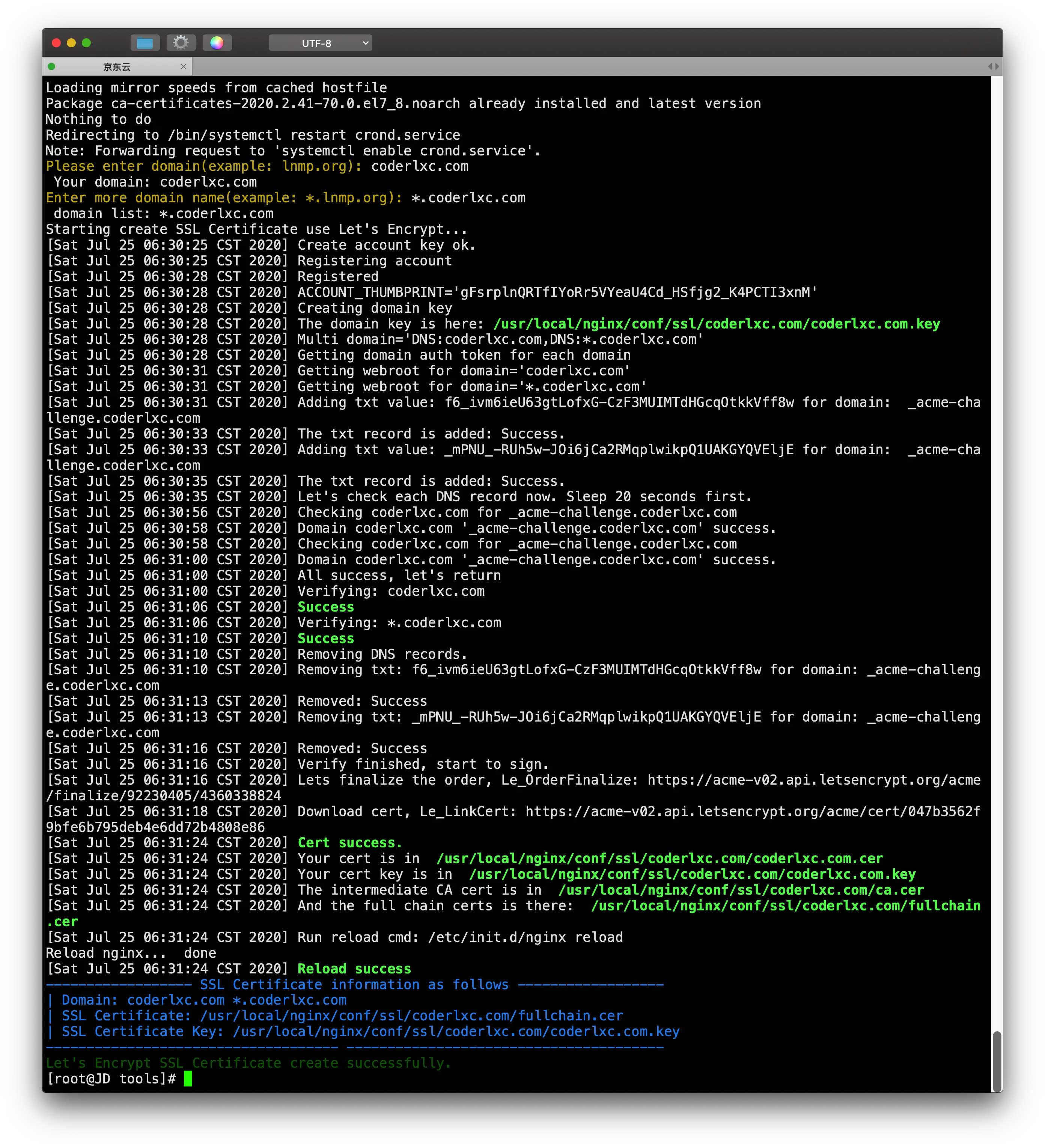Click the yellow 'Please enter domain' prompt line
The width and height of the screenshot is (1045, 1148).
[x=203, y=166]
